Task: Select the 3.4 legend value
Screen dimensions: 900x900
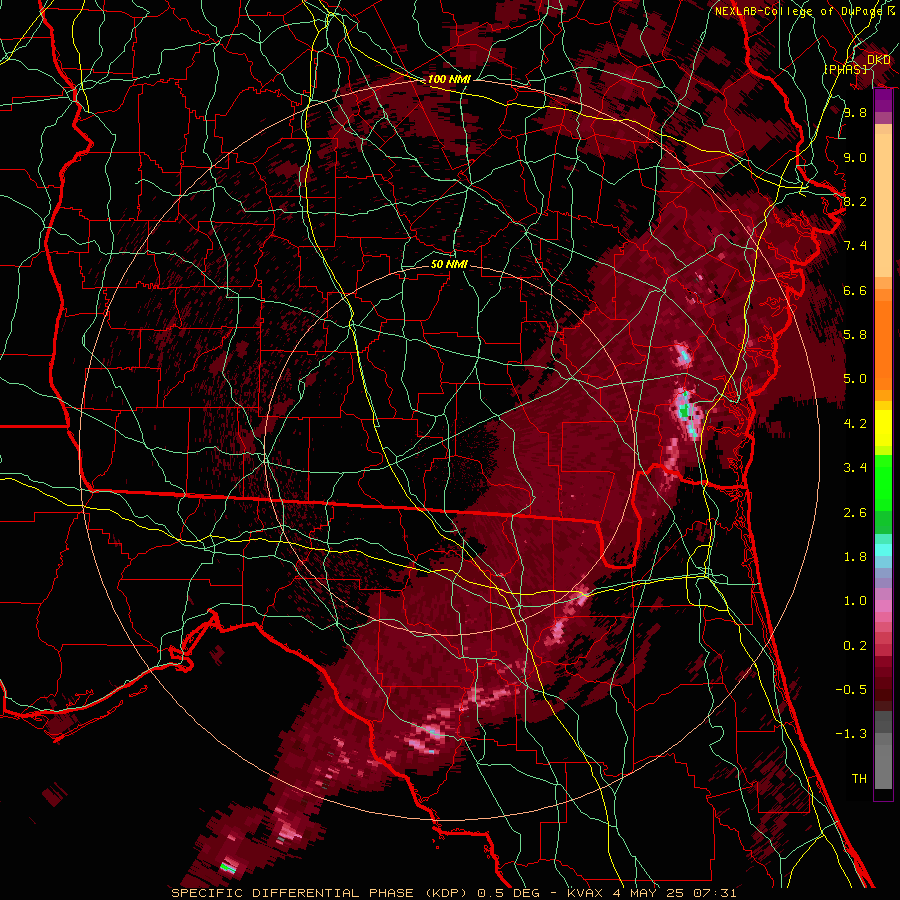Action: [x=855, y=468]
